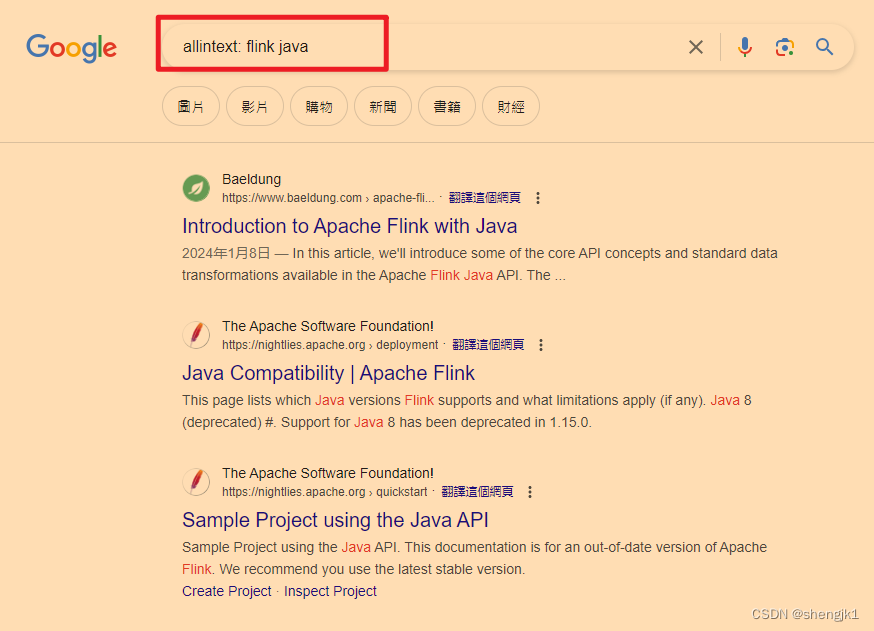Open Introduction to Apache Flink with Java
The image size is (874, 631).
pos(349,226)
